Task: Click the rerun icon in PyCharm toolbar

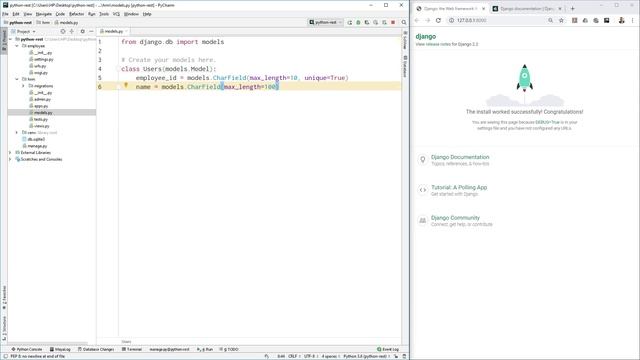Action: 350,22
